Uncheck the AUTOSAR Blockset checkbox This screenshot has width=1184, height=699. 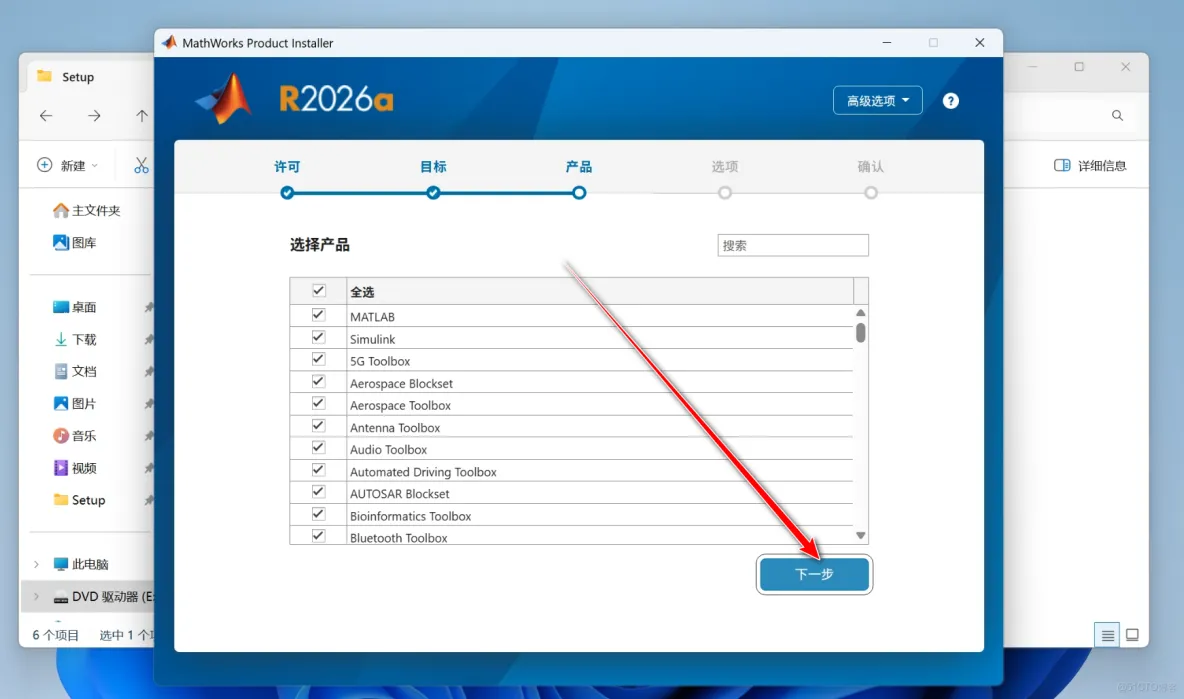(x=319, y=491)
